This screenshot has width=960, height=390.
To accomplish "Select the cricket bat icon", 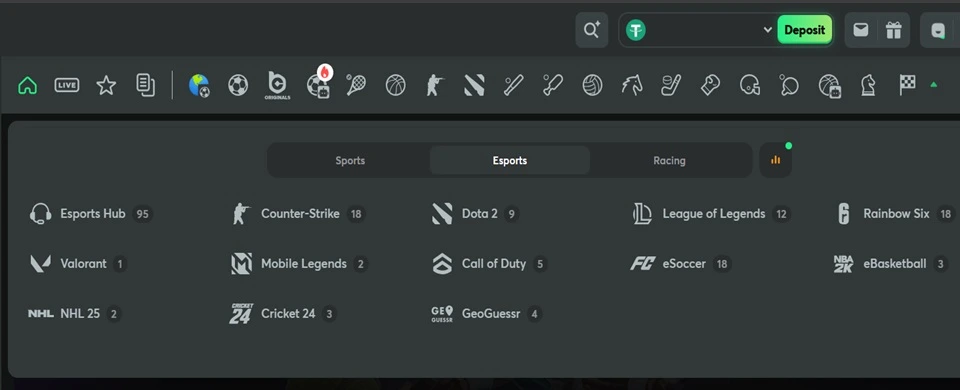I will [552, 85].
